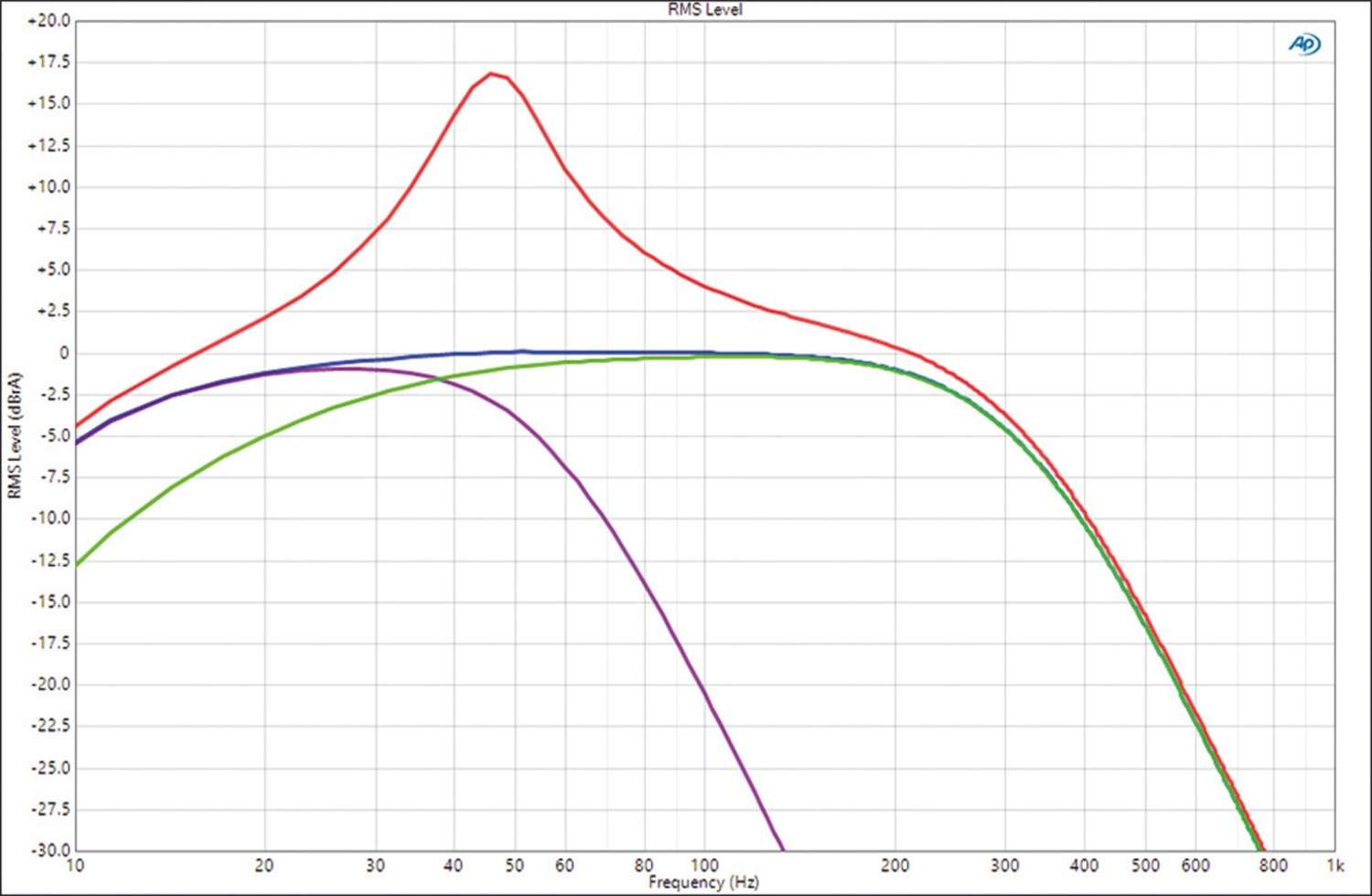Select the '-2.5' y-axis tick label

(54, 394)
